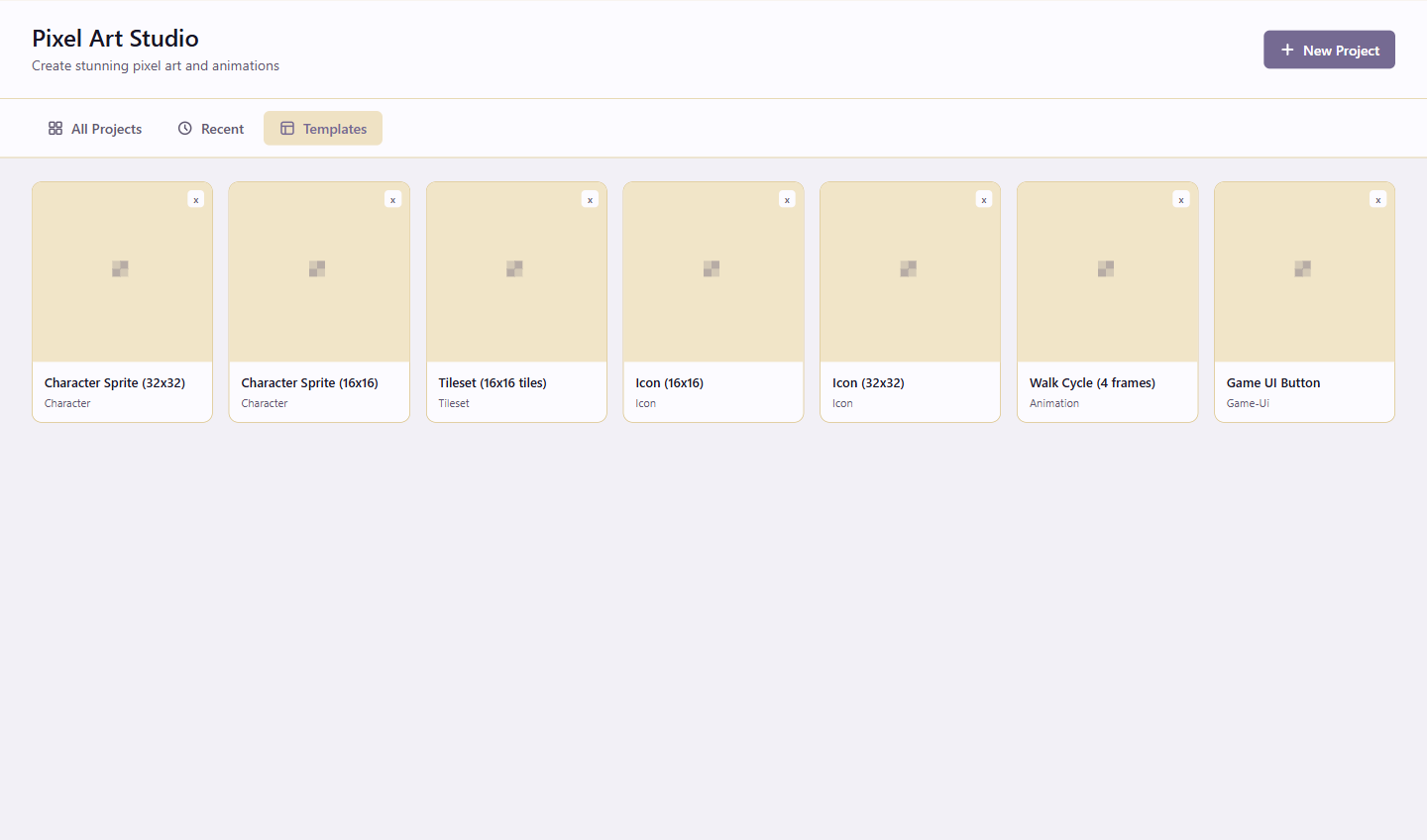Screen dimensions: 1427x840
Task: Switch to the All Projects tab
Action: (95, 129)
